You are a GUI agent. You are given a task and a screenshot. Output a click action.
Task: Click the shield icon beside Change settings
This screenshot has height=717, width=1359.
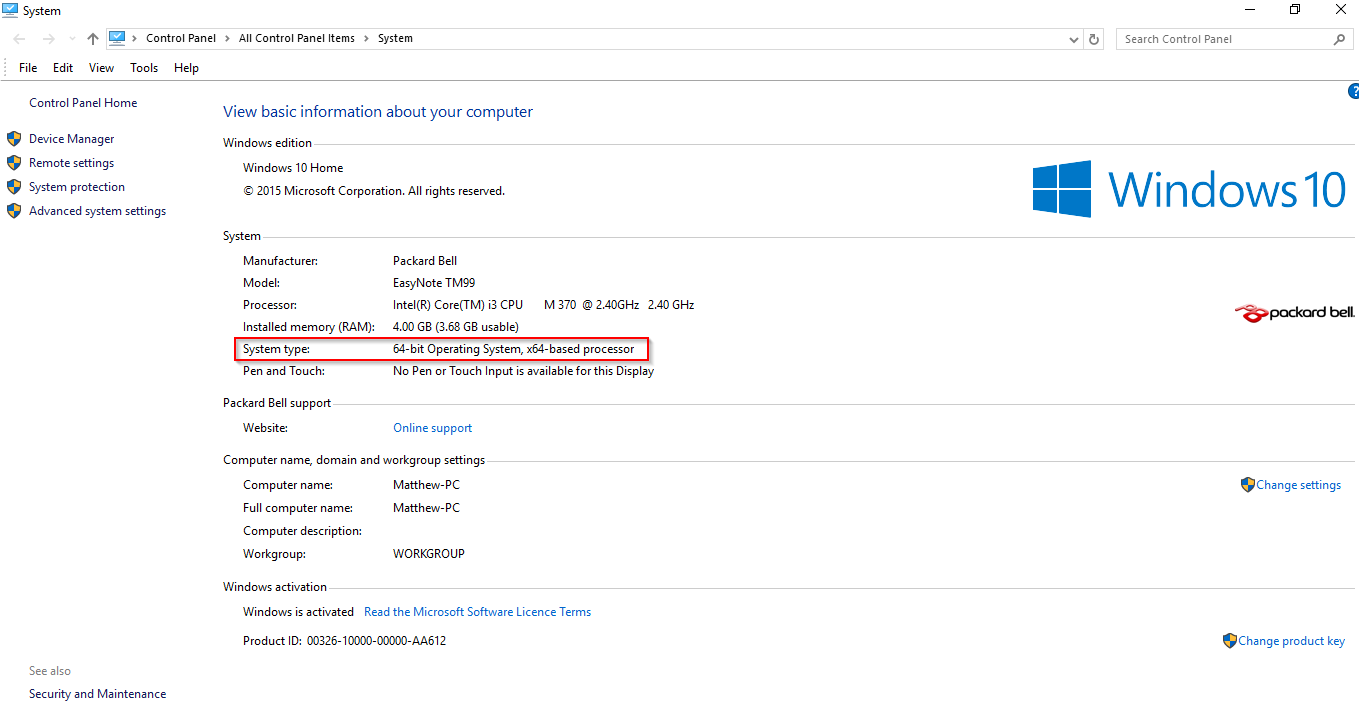click(x=1247, y=485)
